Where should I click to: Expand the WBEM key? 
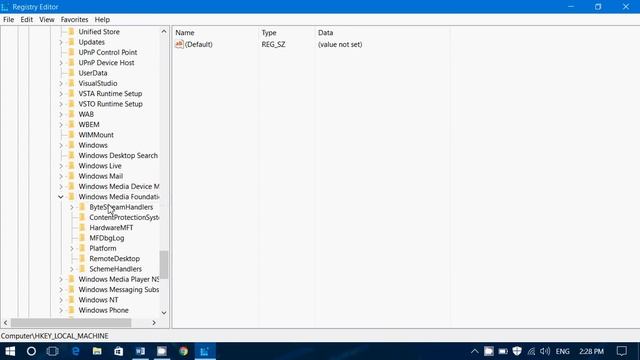coord(61,124)
